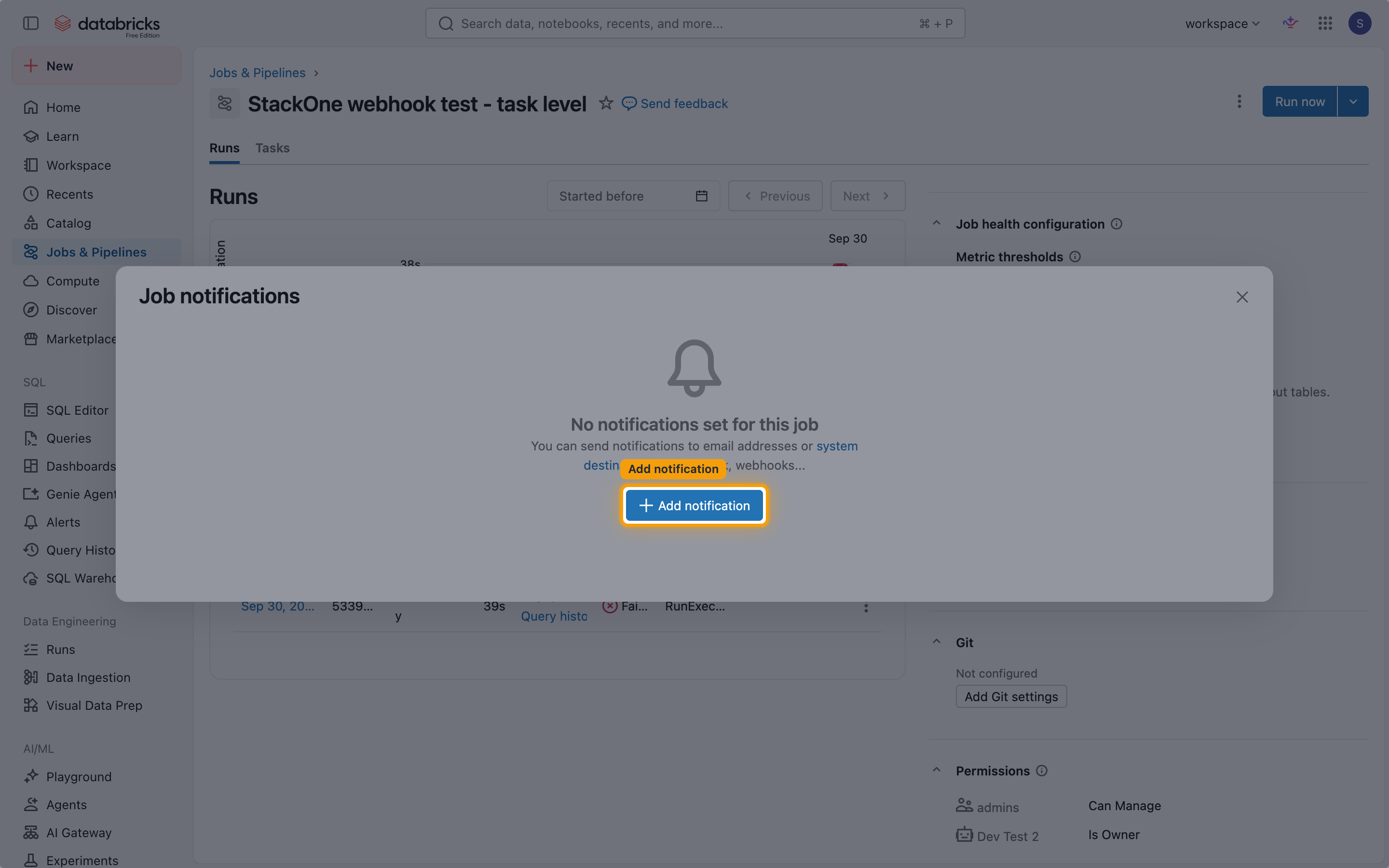Collapse Job health configuration section
This screenshot has width=1389, height=868.
point(936,223)
